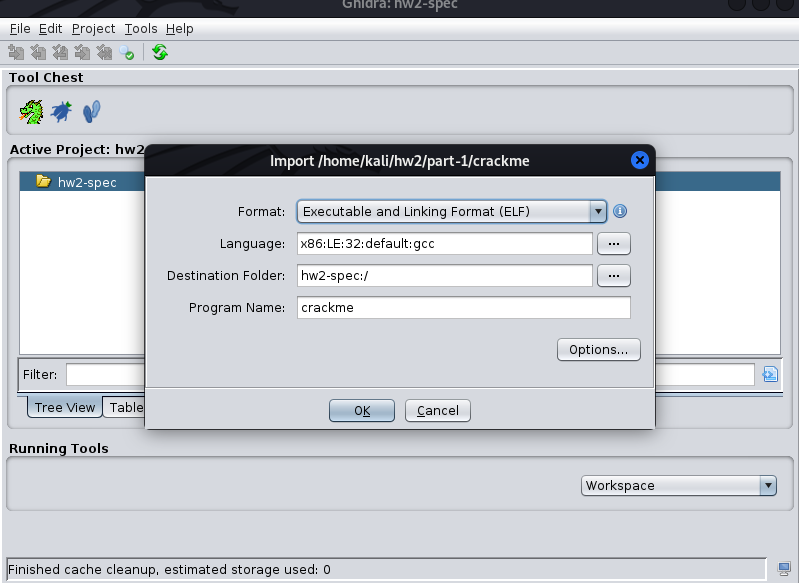
Task: Browse languages with the Language ellipsis button
Action: click(x=613, y=244)
